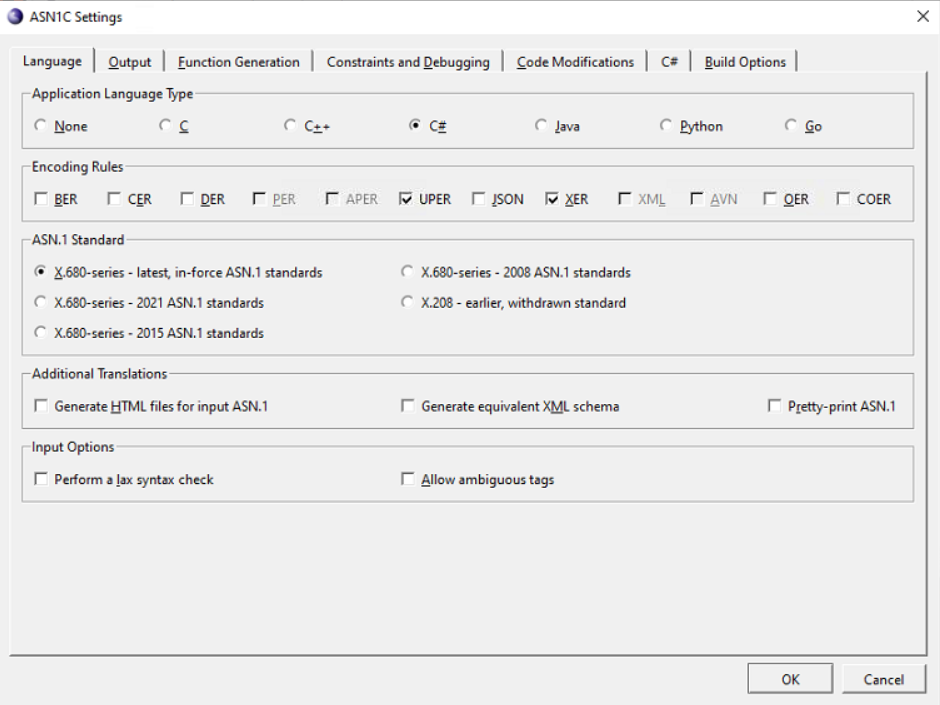Image resolution: width=940 pixels, height=705 pixels.
Task: Uncheck the UPER encoding checkbox
Action: pyautogui.click(x=406, y=198)
